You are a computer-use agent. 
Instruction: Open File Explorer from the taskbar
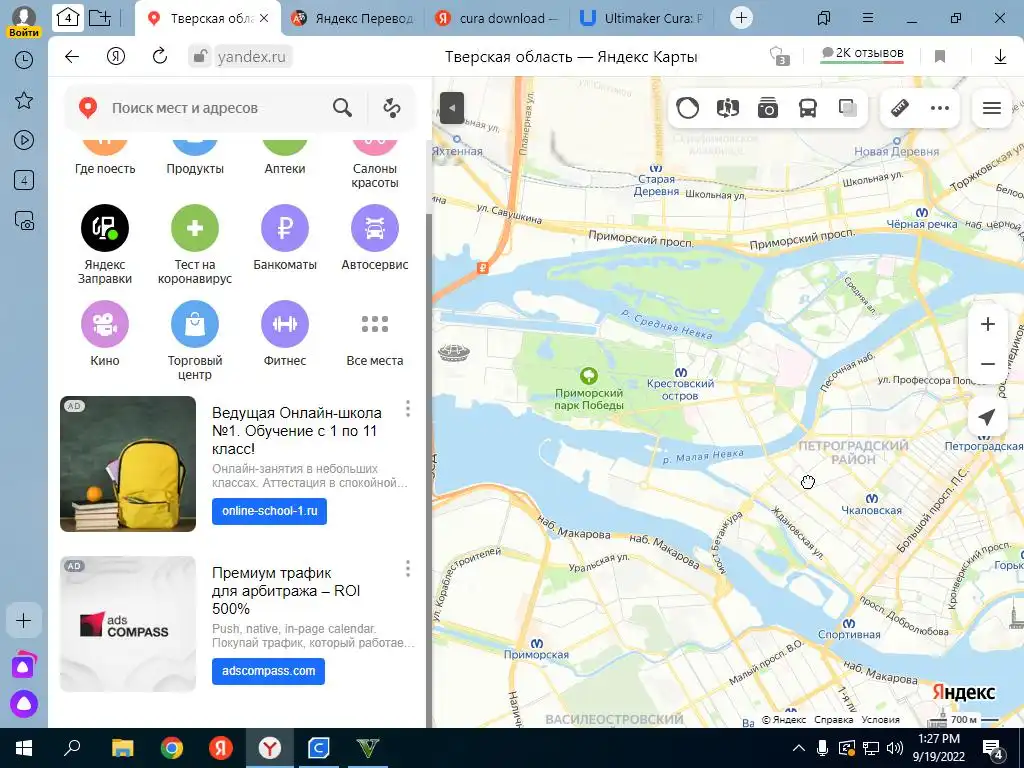[x=123, y=748]
